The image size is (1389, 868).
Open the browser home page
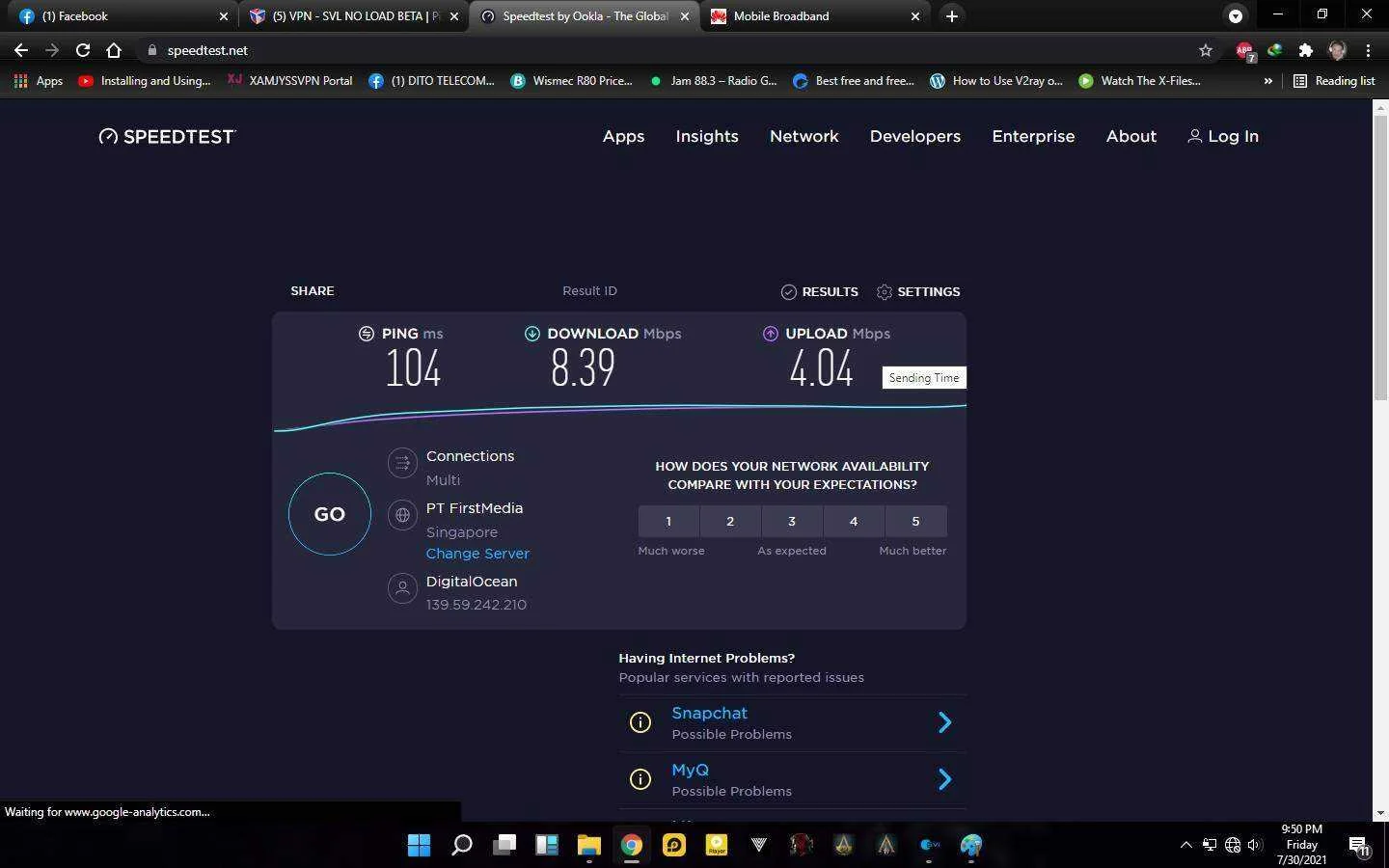point(114,50)
